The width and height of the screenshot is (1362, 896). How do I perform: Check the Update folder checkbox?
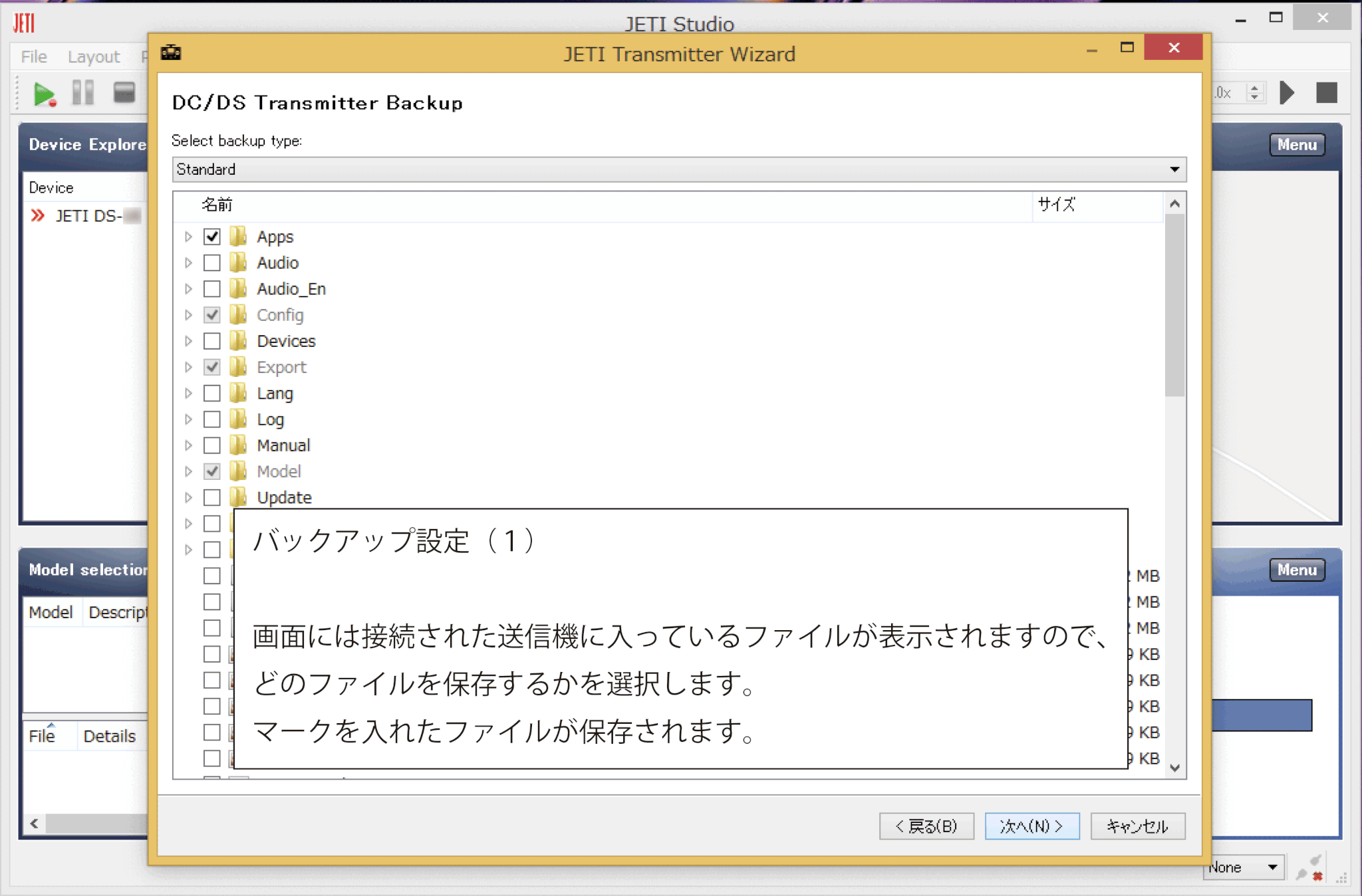click(x=212, y=497)
